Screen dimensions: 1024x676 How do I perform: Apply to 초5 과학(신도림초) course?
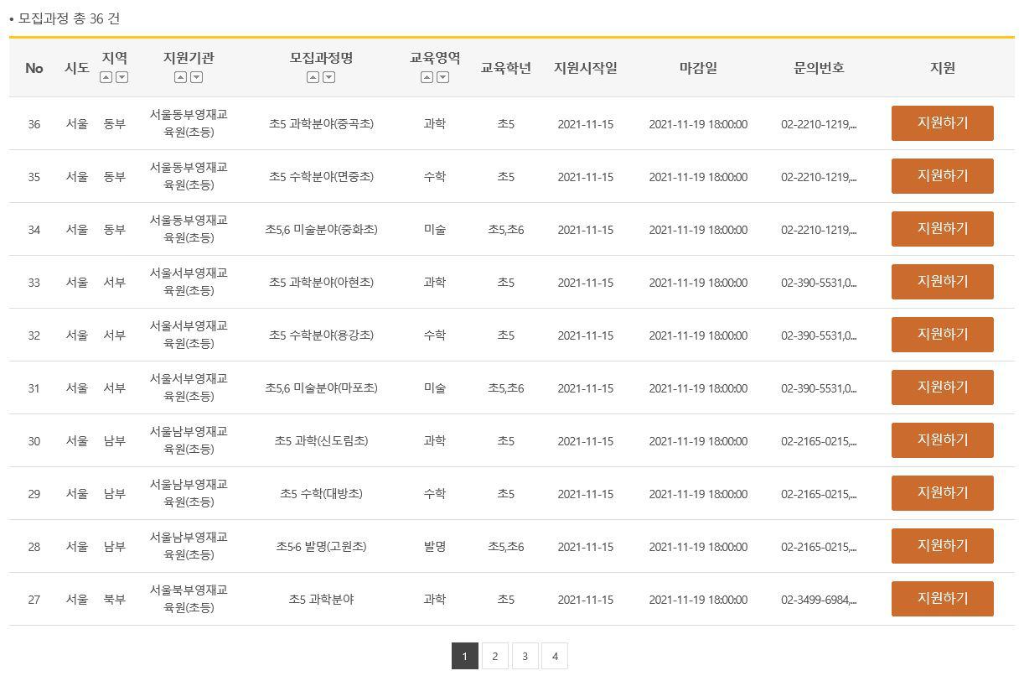tap(942, 441)
